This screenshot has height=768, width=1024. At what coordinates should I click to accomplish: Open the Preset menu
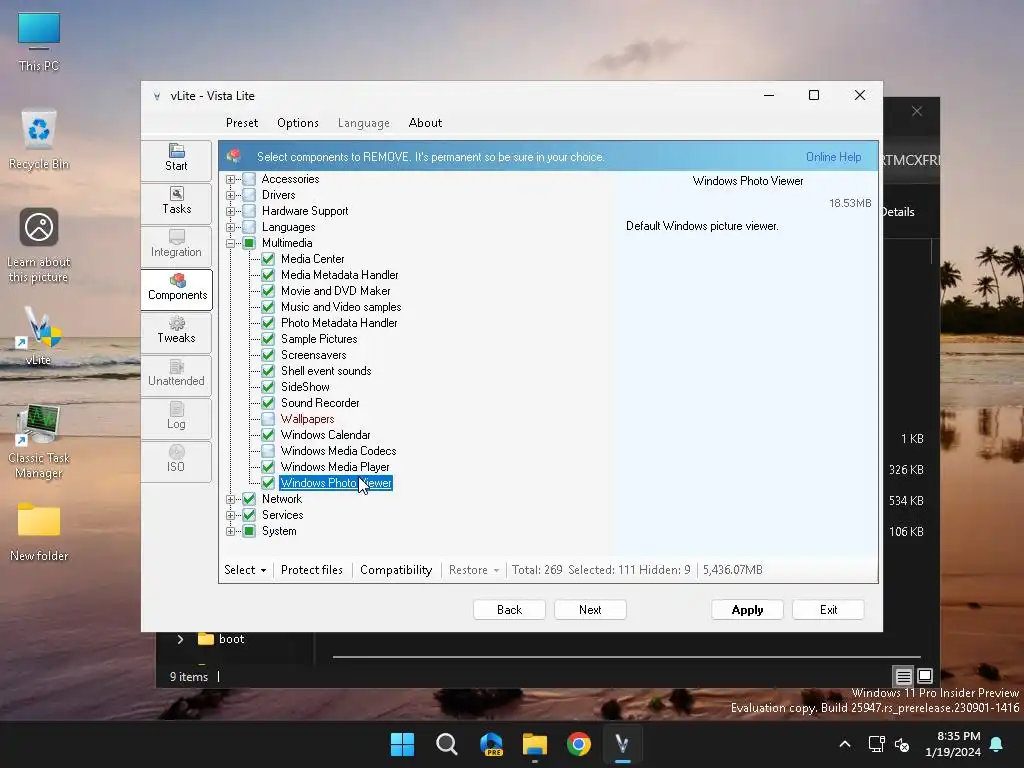point(242,123)
